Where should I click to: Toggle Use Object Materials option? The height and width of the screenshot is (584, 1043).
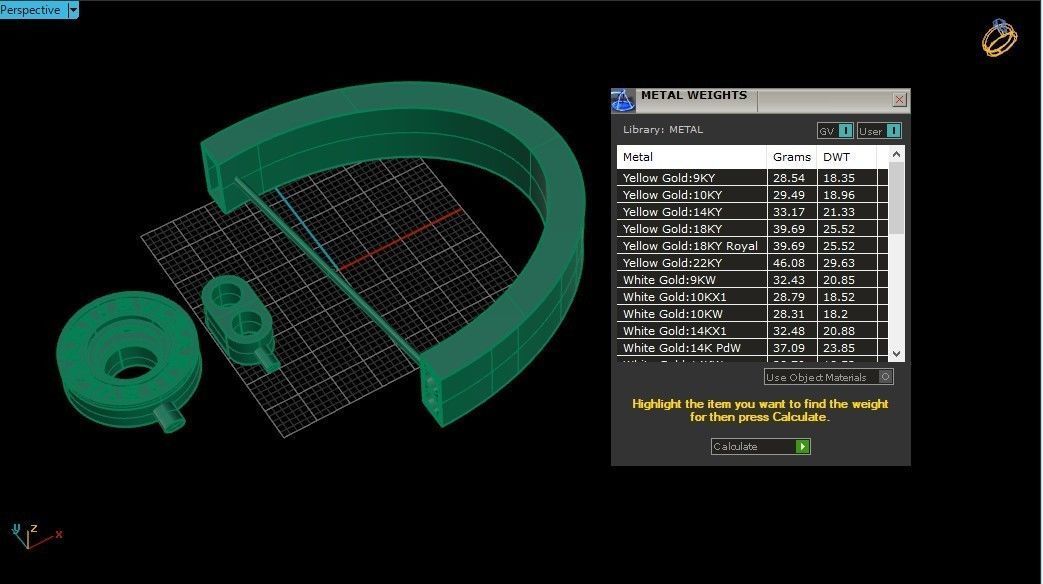point(829,377)
